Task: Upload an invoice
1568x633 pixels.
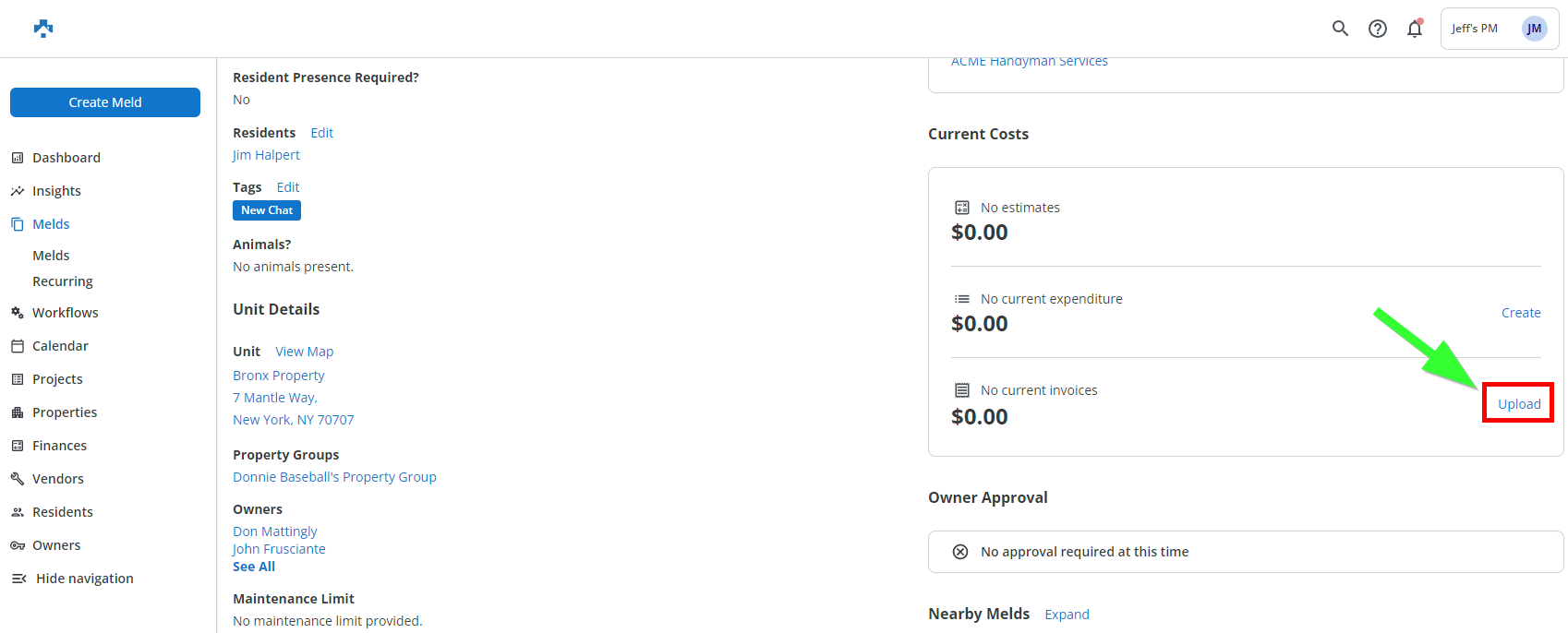Action: tap(1518, 404)
